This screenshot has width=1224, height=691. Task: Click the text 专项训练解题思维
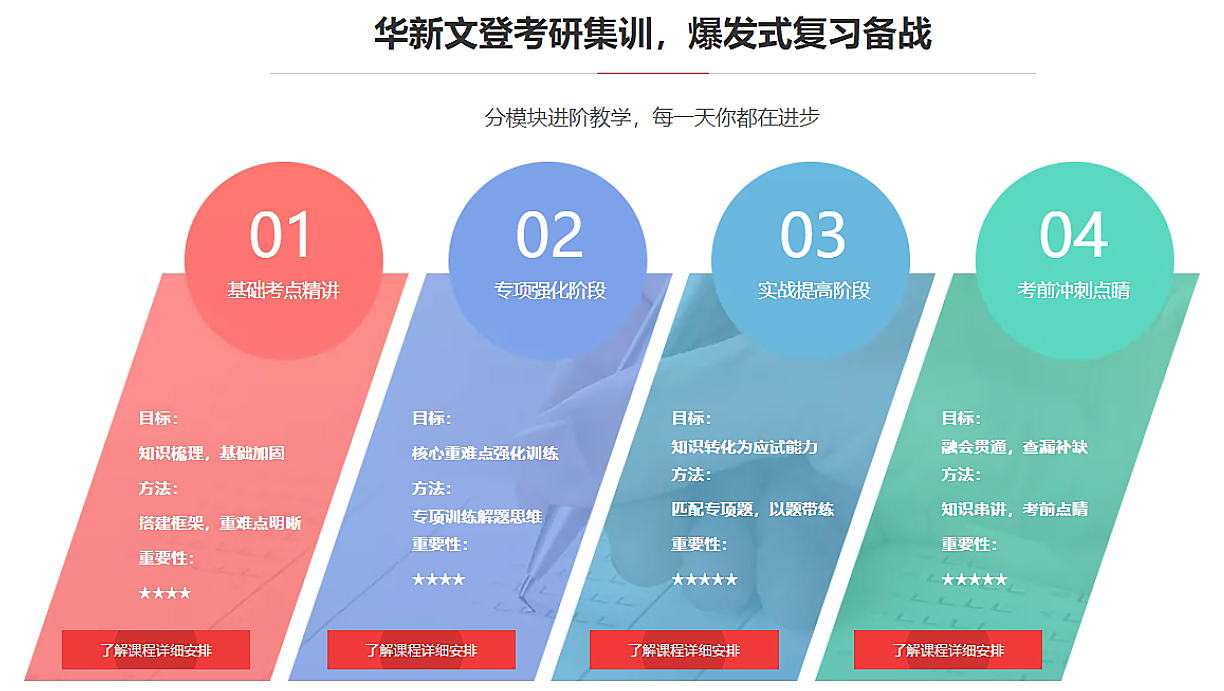(x=477, y=516)
